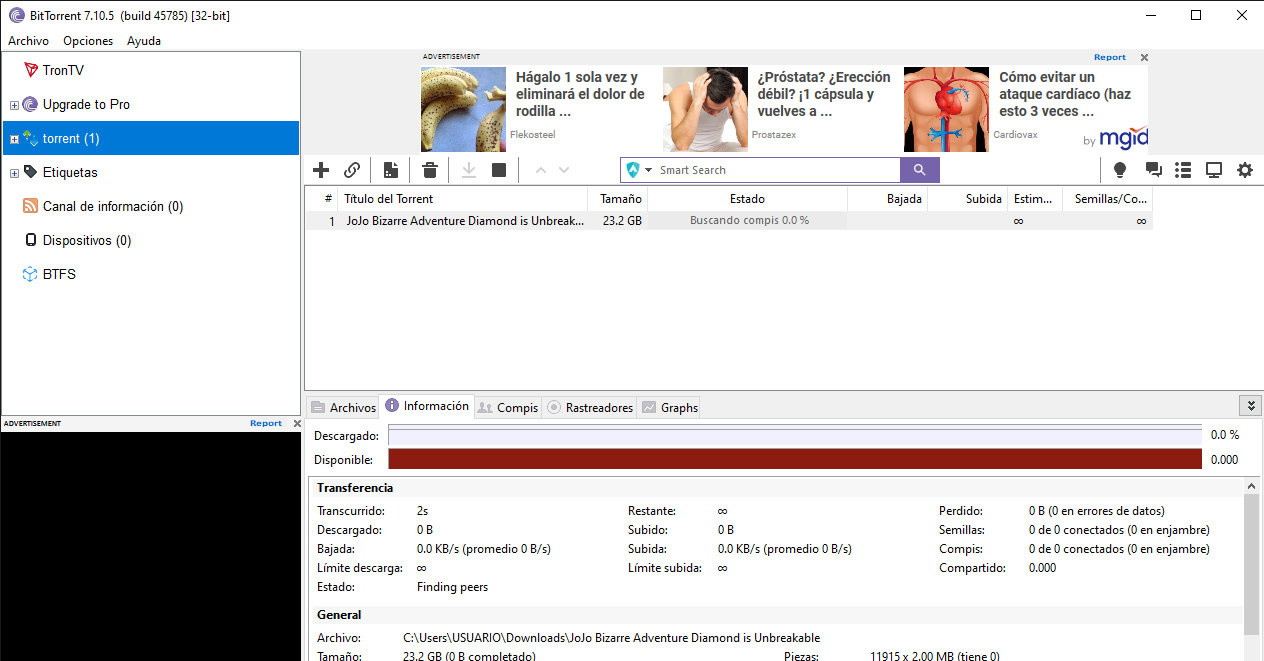Sort by Tamaño column header
The image size is (1264, 661).
[617, 199]
